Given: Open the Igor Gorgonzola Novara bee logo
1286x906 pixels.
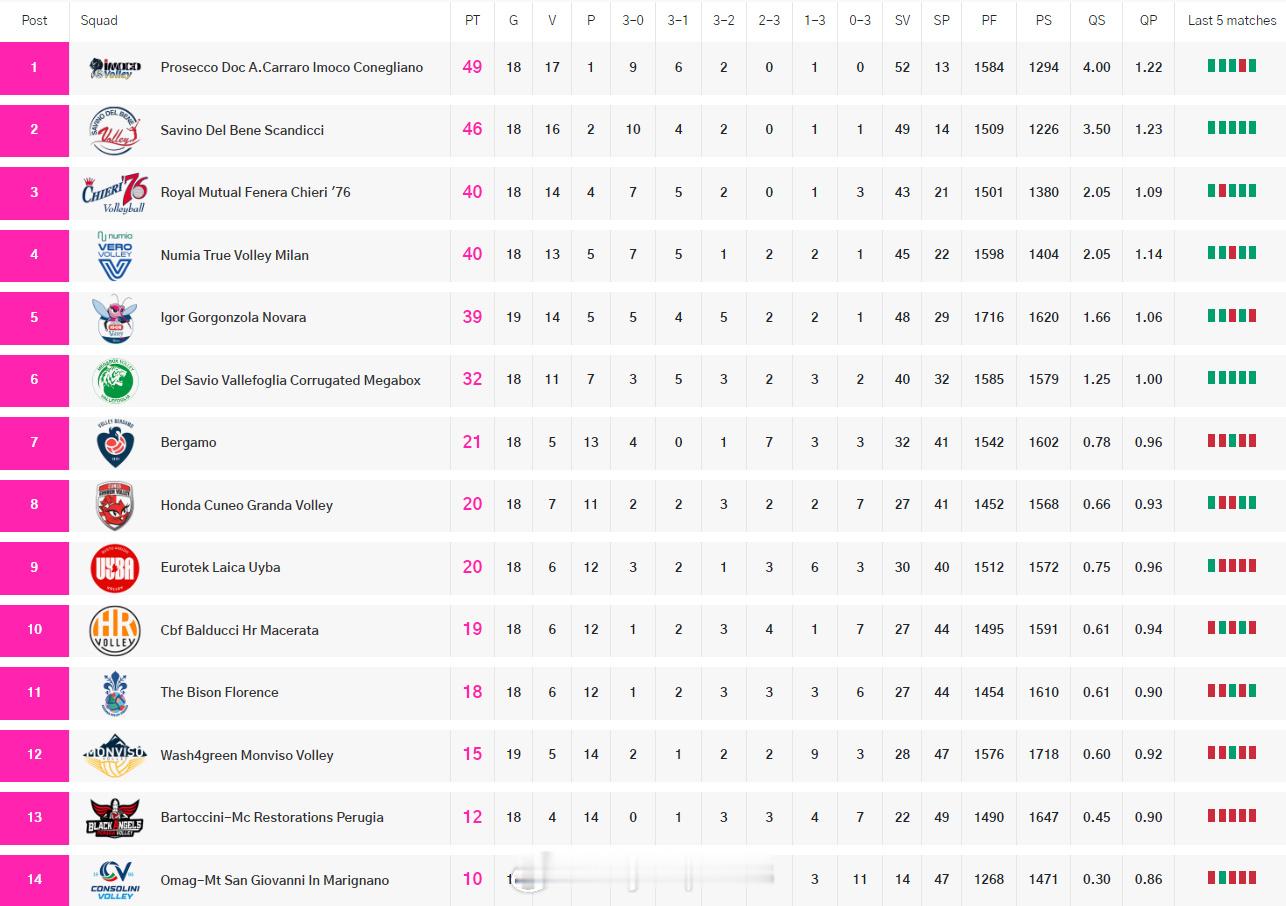Looking at the screenshot, I should (115, 318).
